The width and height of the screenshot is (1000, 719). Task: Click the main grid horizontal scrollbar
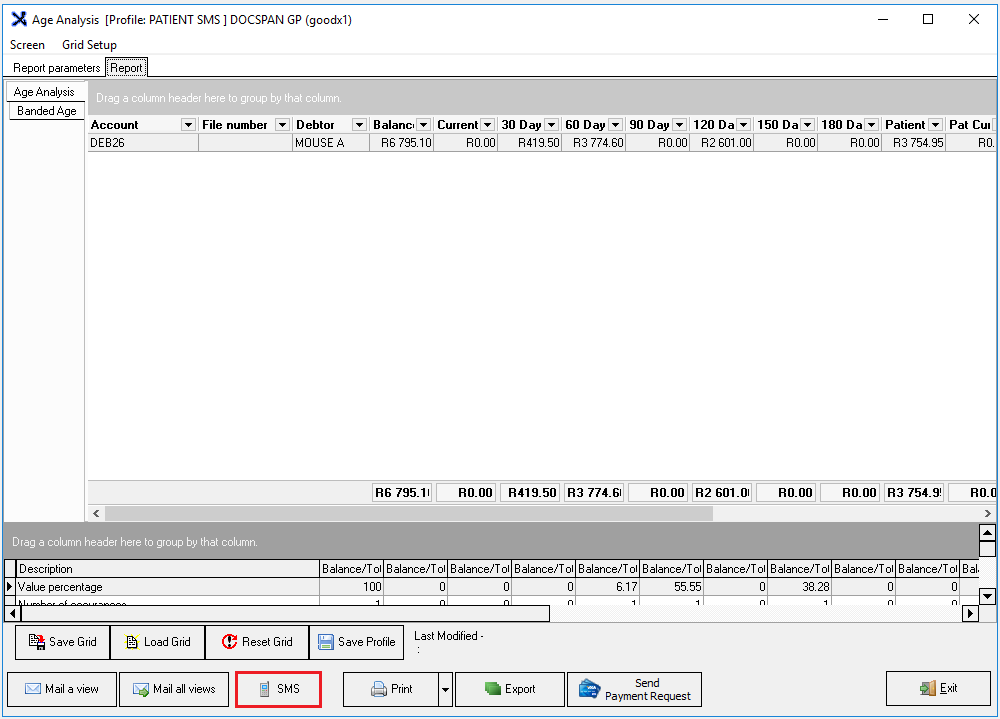408,513
